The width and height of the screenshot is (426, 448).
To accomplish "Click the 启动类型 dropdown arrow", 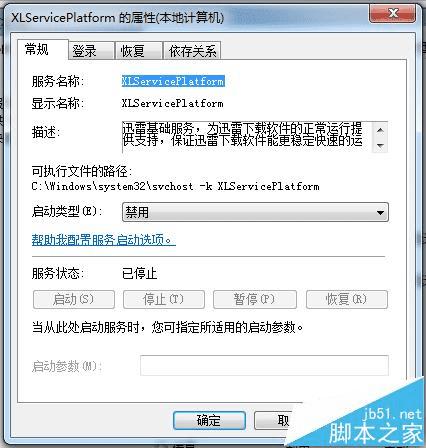I will [x=380, y=212].
